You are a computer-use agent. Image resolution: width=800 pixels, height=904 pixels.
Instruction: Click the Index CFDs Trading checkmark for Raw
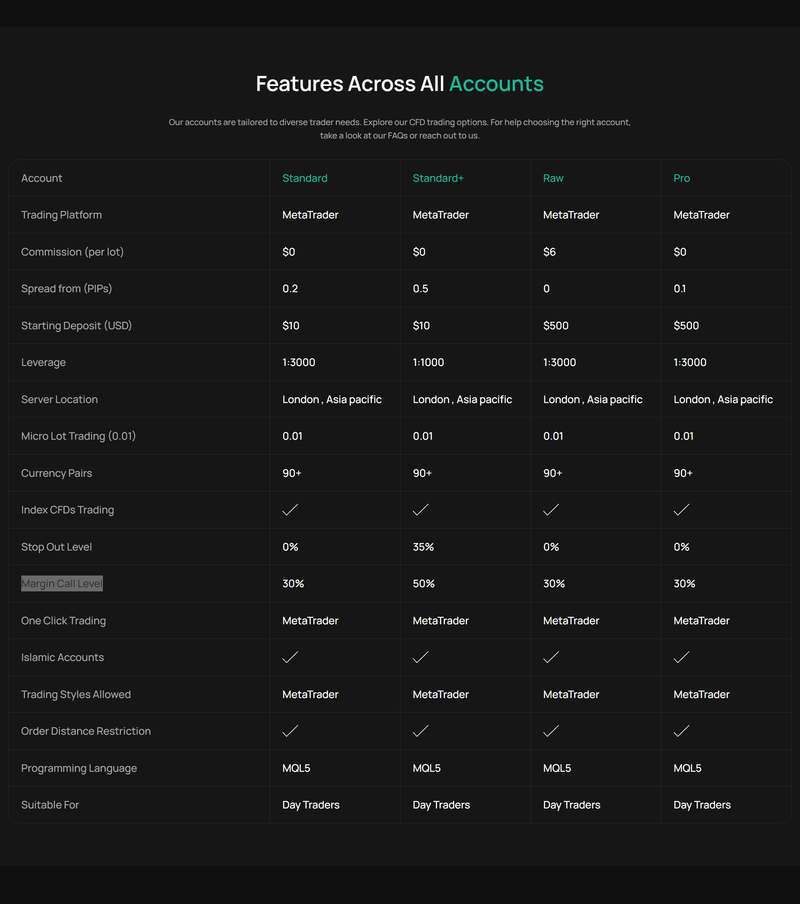[x=550, y=510]
